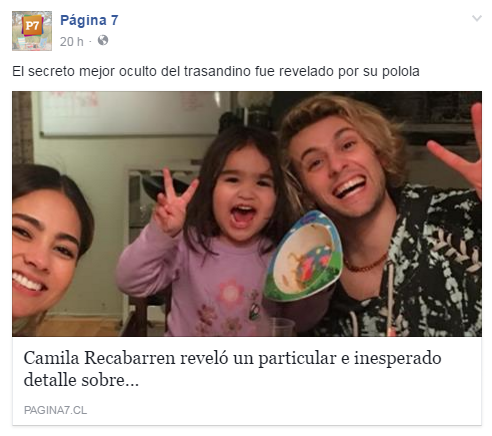The image size is (492, 436).
Task: Open the article preview photo
Action: click(x=247, y=214)
